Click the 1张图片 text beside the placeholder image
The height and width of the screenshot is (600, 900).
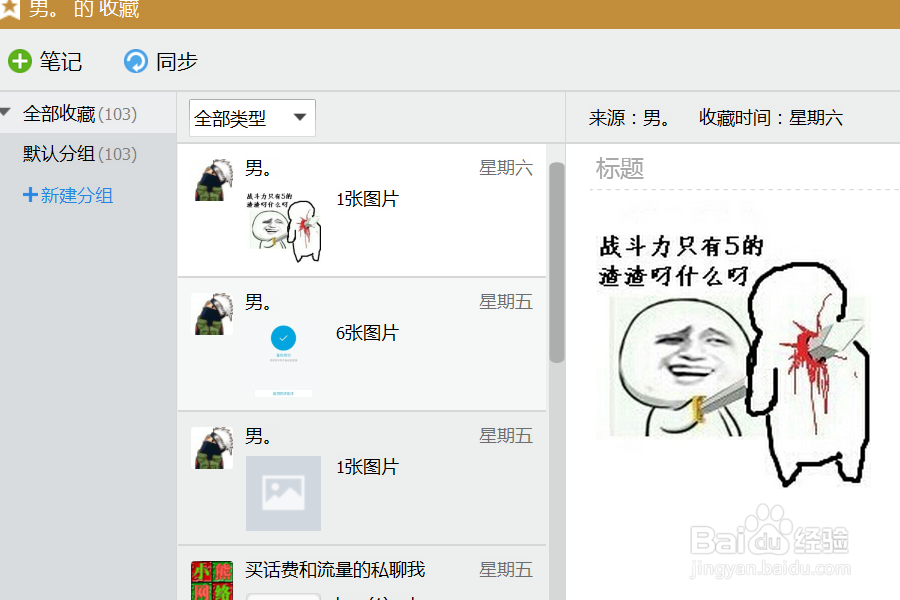367,467
